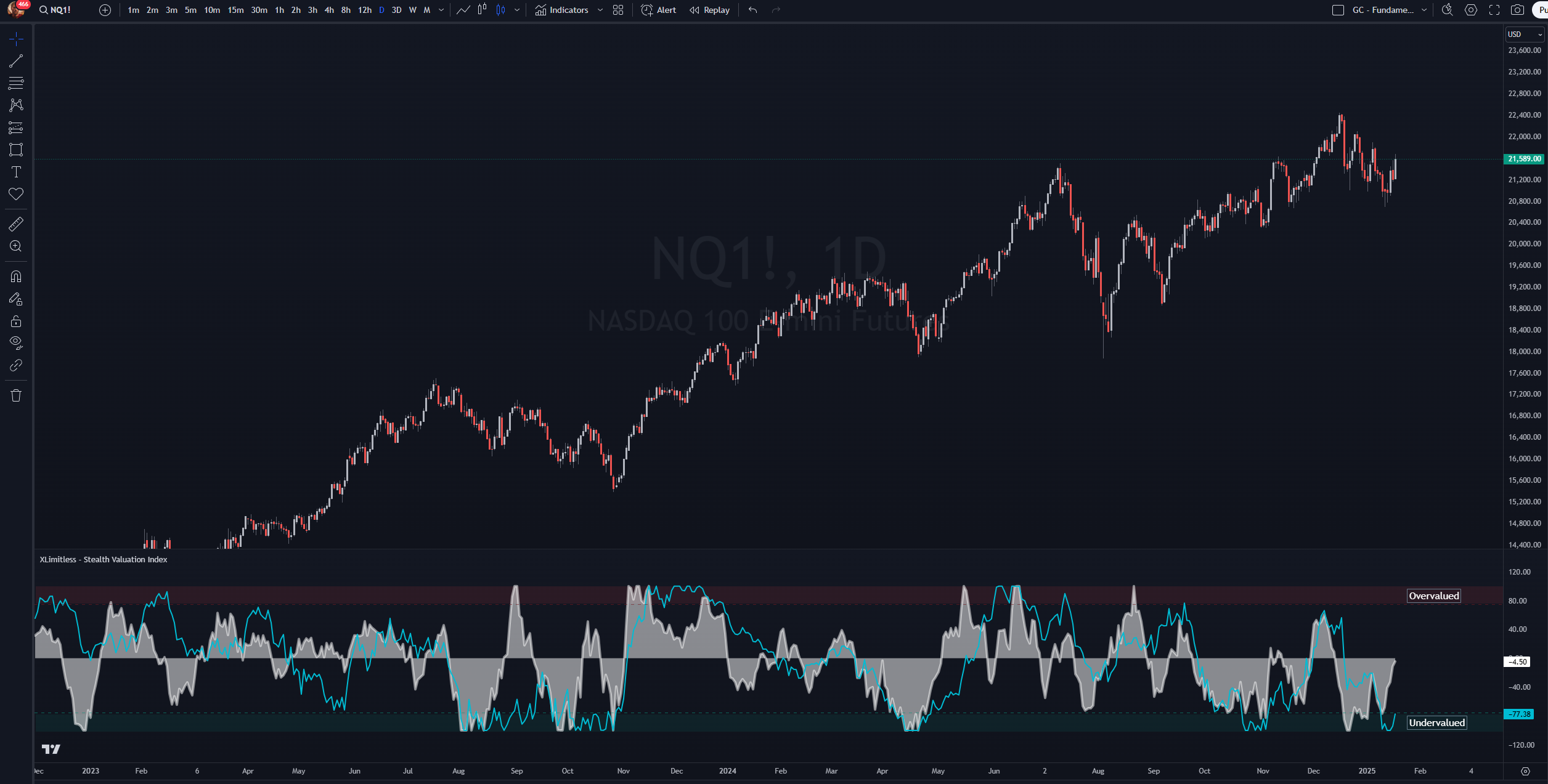The width and height of the screenshot is (1548, 784).
Task: Pick the text annotation tool
Action: [16, 172]
